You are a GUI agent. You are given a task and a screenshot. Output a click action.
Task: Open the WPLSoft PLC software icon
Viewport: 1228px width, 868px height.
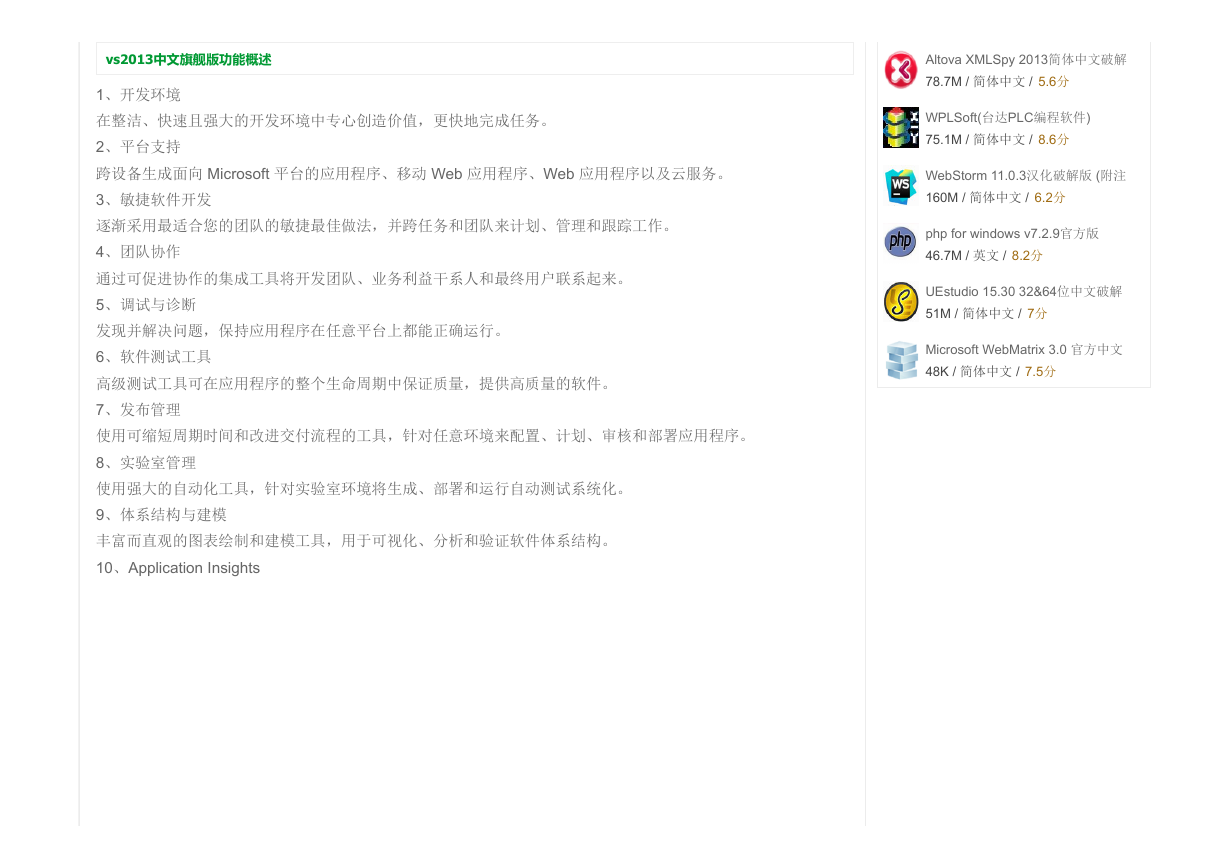[901, 128]
